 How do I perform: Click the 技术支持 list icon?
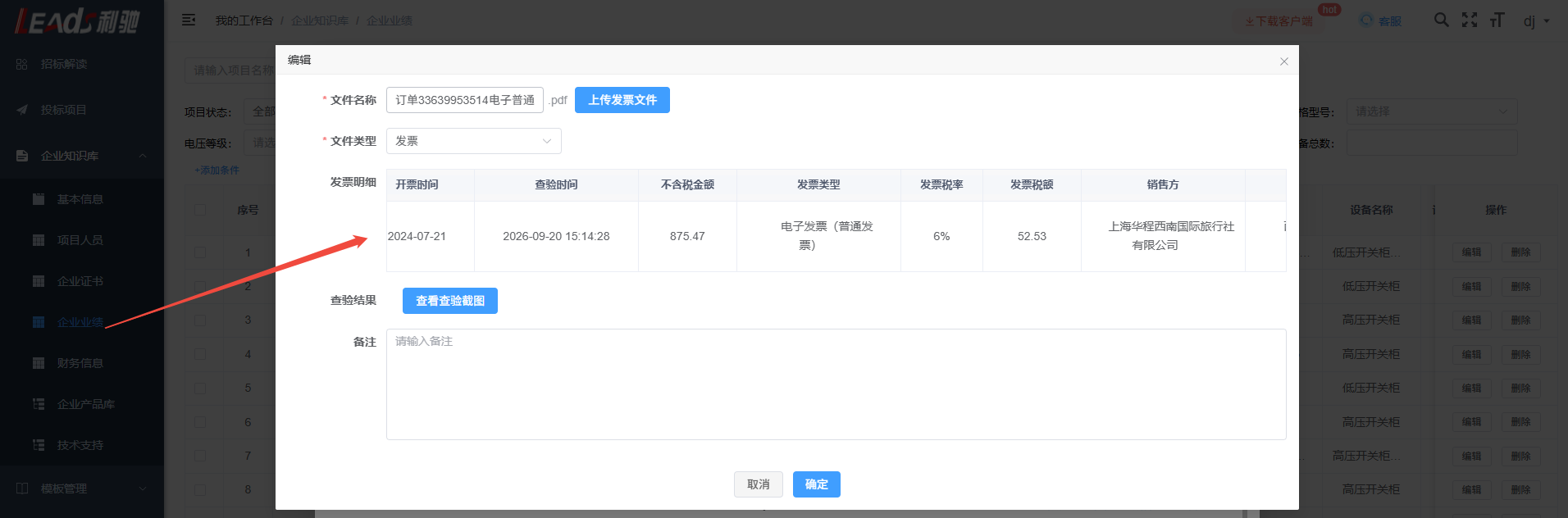click(39, 445)
